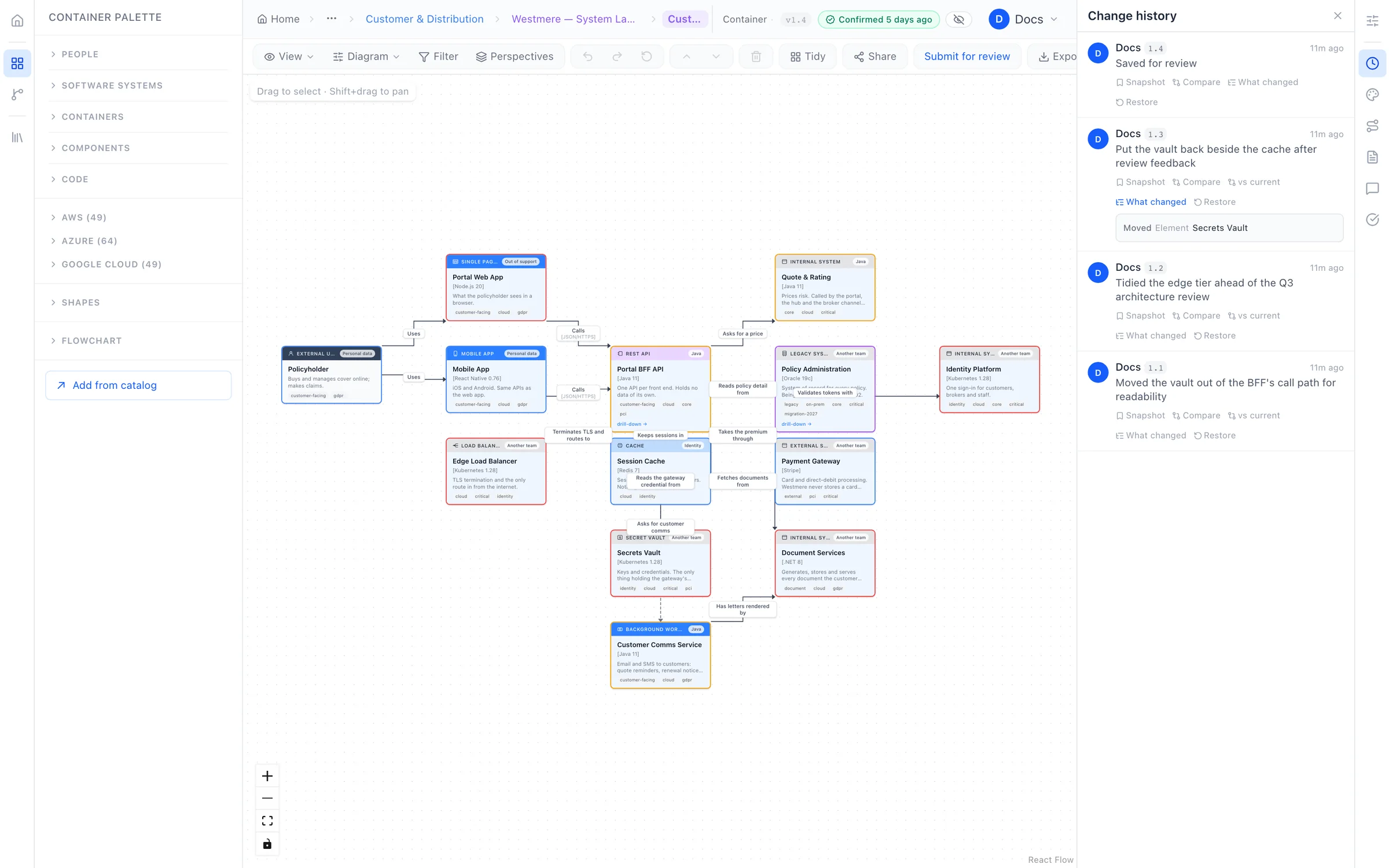The height and width of the screenshot is (868, 1389).
Task: Open the document icon in right rail
Action: tap(1372, 157)
